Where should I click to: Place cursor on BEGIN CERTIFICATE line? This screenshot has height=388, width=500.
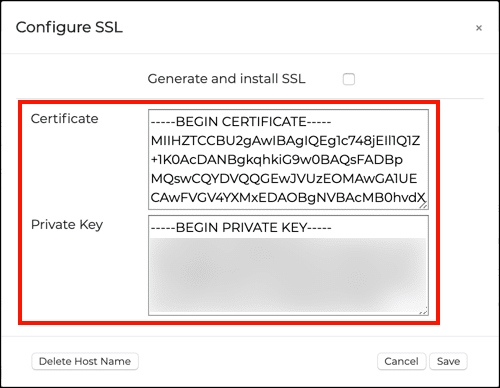pyautogui.click(x=241, y=122)
